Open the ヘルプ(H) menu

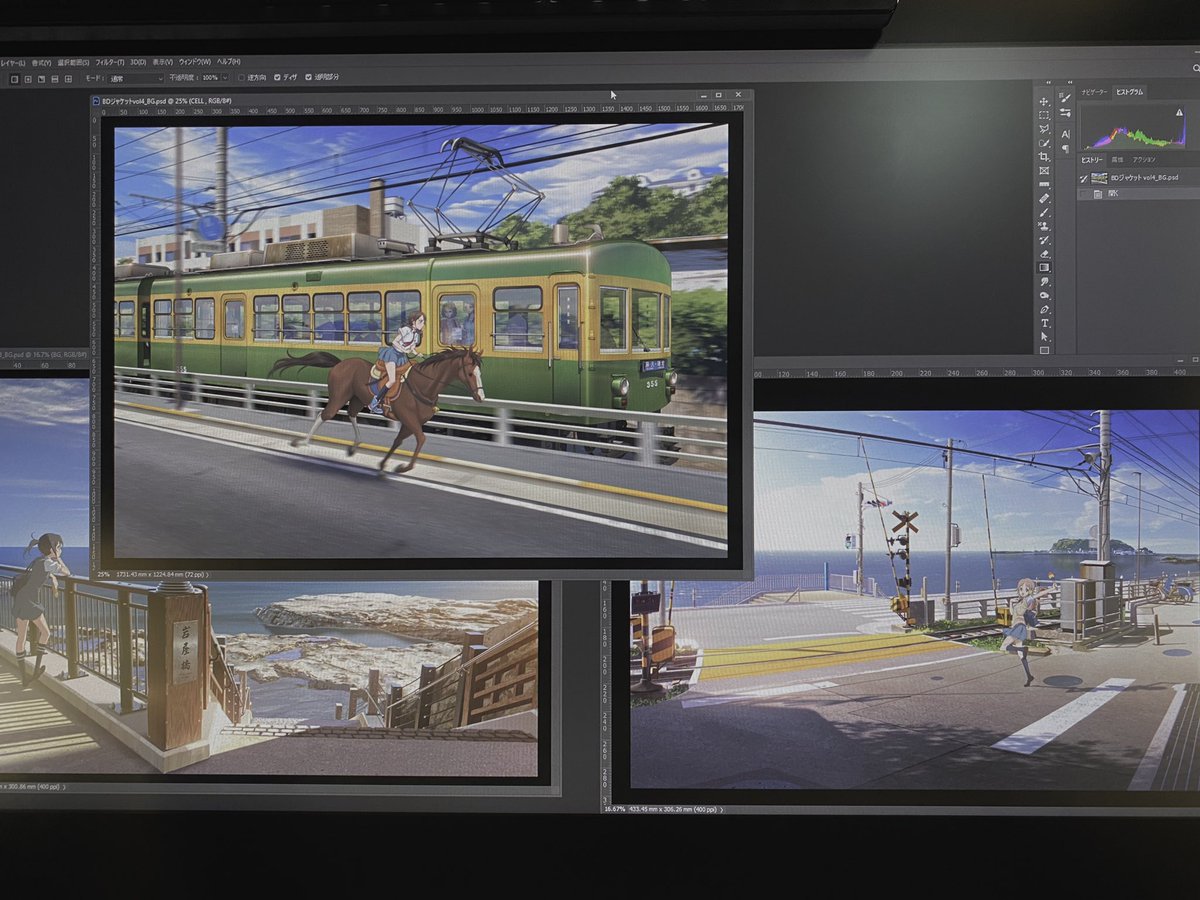tap(228, 63)
